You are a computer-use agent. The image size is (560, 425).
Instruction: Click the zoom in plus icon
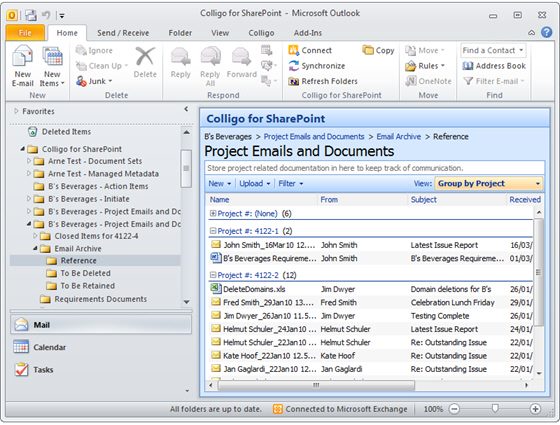pos(535,409)
